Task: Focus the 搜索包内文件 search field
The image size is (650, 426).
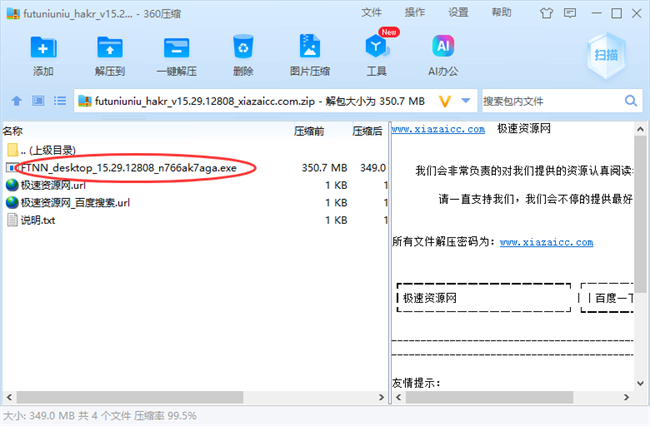Action: point(551,101)
